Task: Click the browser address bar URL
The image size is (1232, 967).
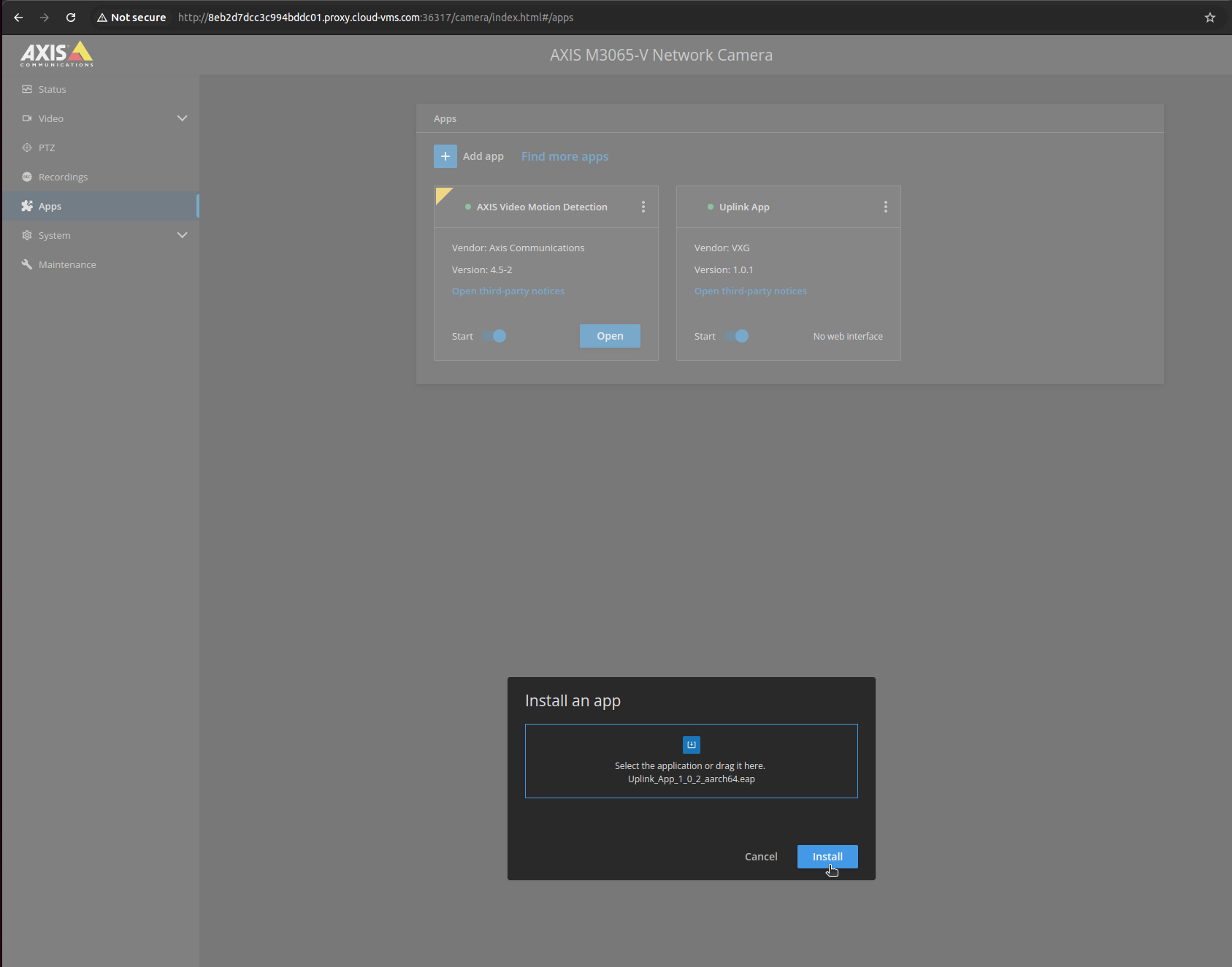Action: (375, 18)
